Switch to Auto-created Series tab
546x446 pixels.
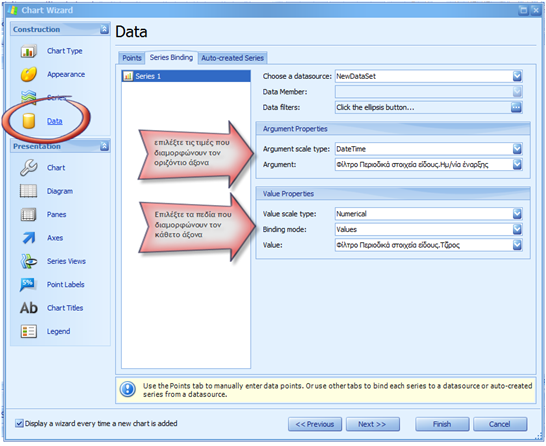click(232, 58)
